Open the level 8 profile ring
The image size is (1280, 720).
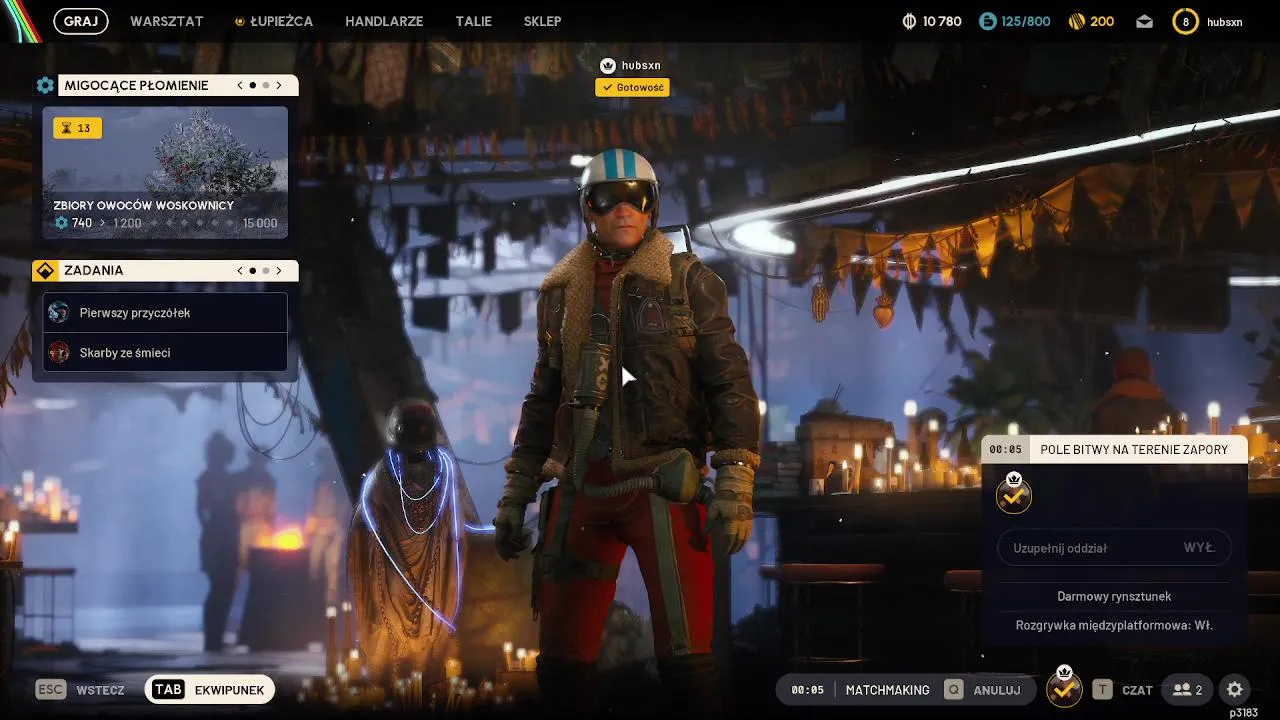pyautogui.click(x=1186, y=21)
